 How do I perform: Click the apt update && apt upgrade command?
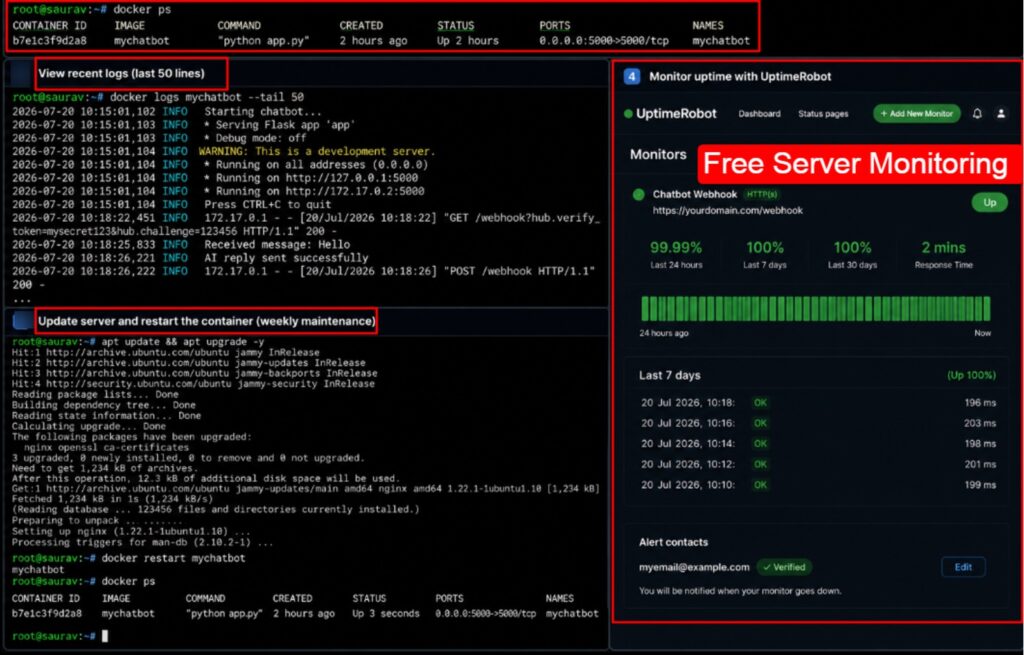pos(183,342)
